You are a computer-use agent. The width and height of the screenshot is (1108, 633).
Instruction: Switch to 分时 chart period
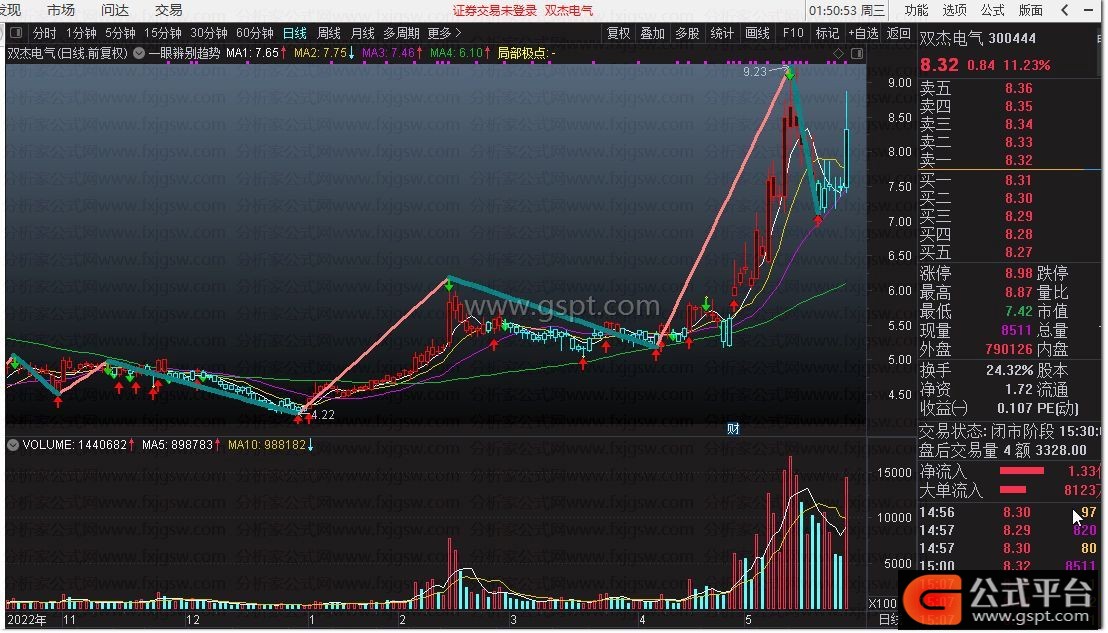click(x=44, y=33)
